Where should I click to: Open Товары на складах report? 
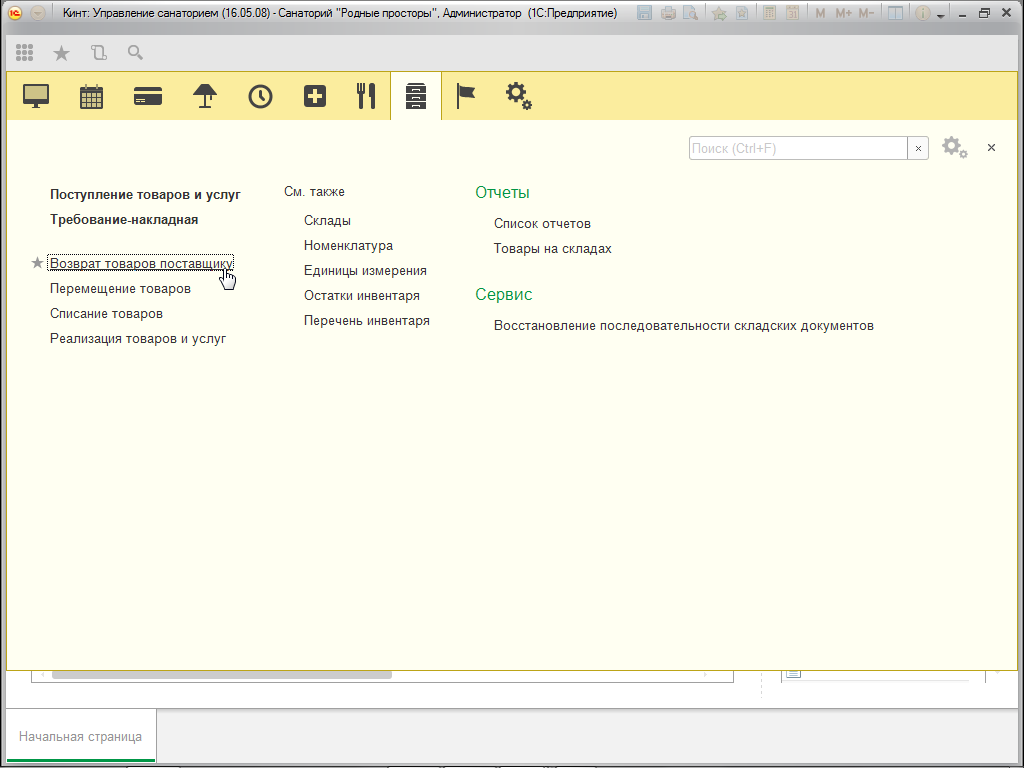click(552, 248)
